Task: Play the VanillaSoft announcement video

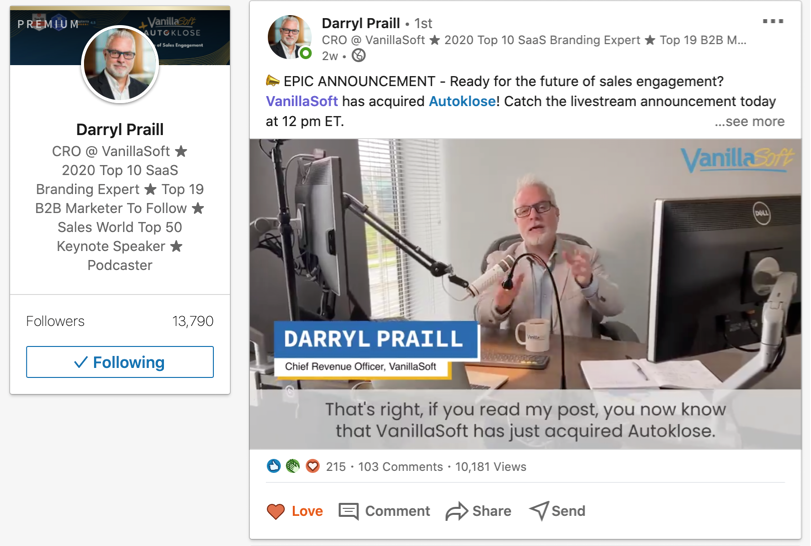Action: click(x=525, y=294)
